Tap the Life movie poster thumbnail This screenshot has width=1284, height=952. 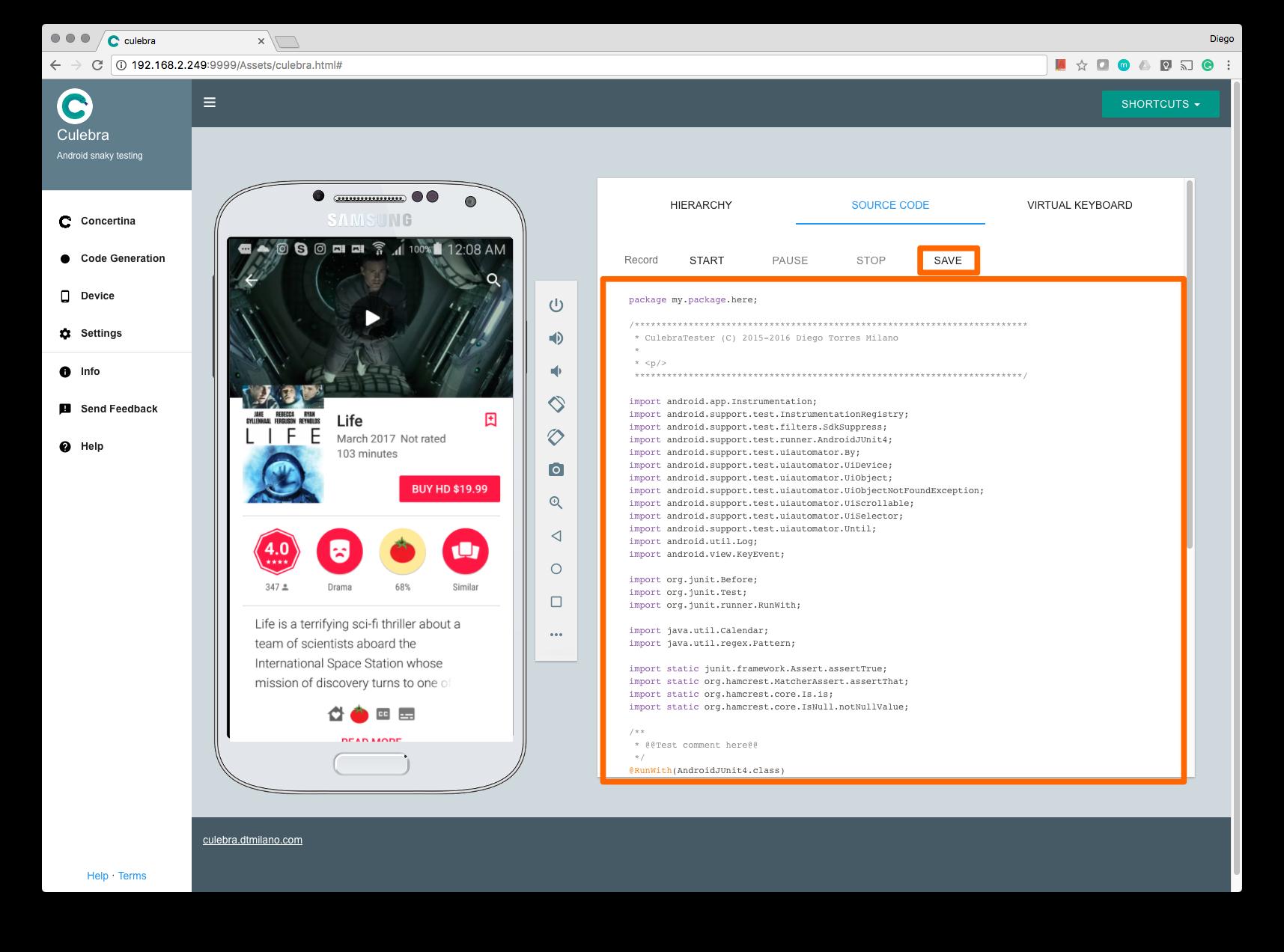coord(283,445)
